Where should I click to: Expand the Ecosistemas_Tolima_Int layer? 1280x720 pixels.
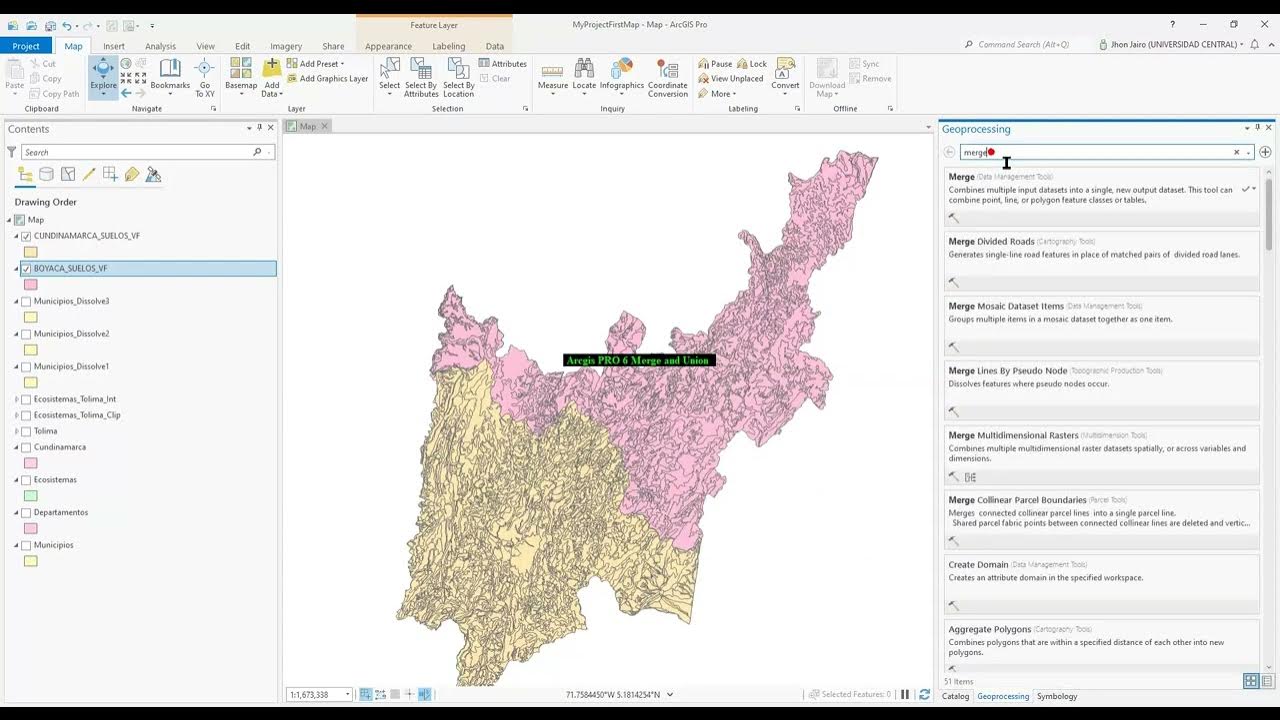(x=16, y=399)
